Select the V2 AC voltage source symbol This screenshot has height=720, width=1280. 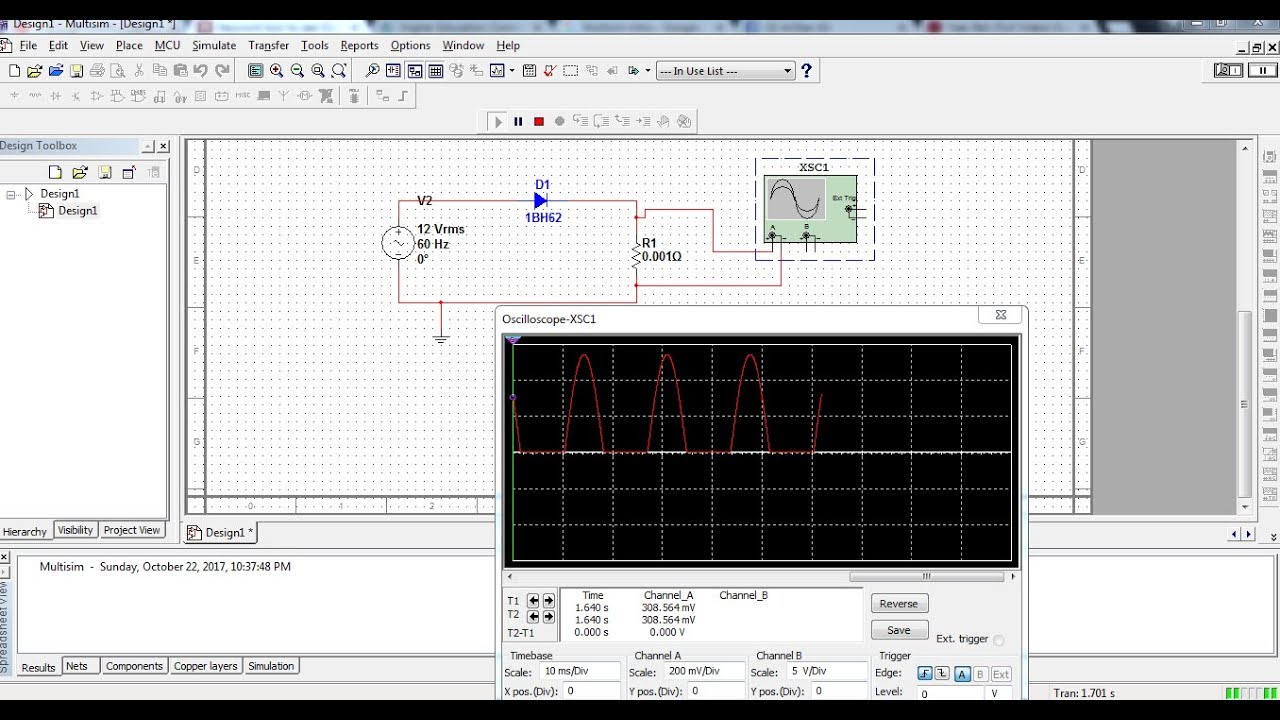tap(398, 243)
